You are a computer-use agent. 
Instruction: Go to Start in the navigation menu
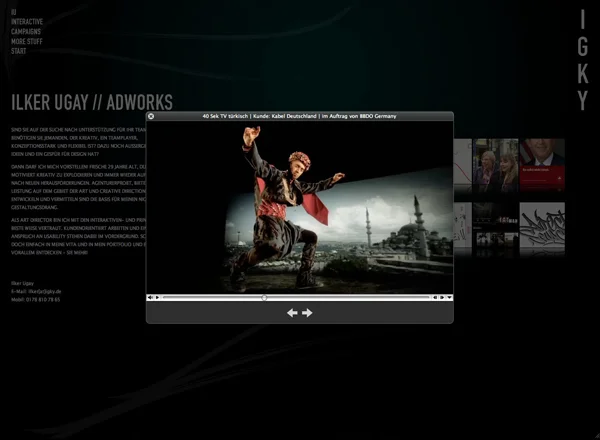point(19,50)
